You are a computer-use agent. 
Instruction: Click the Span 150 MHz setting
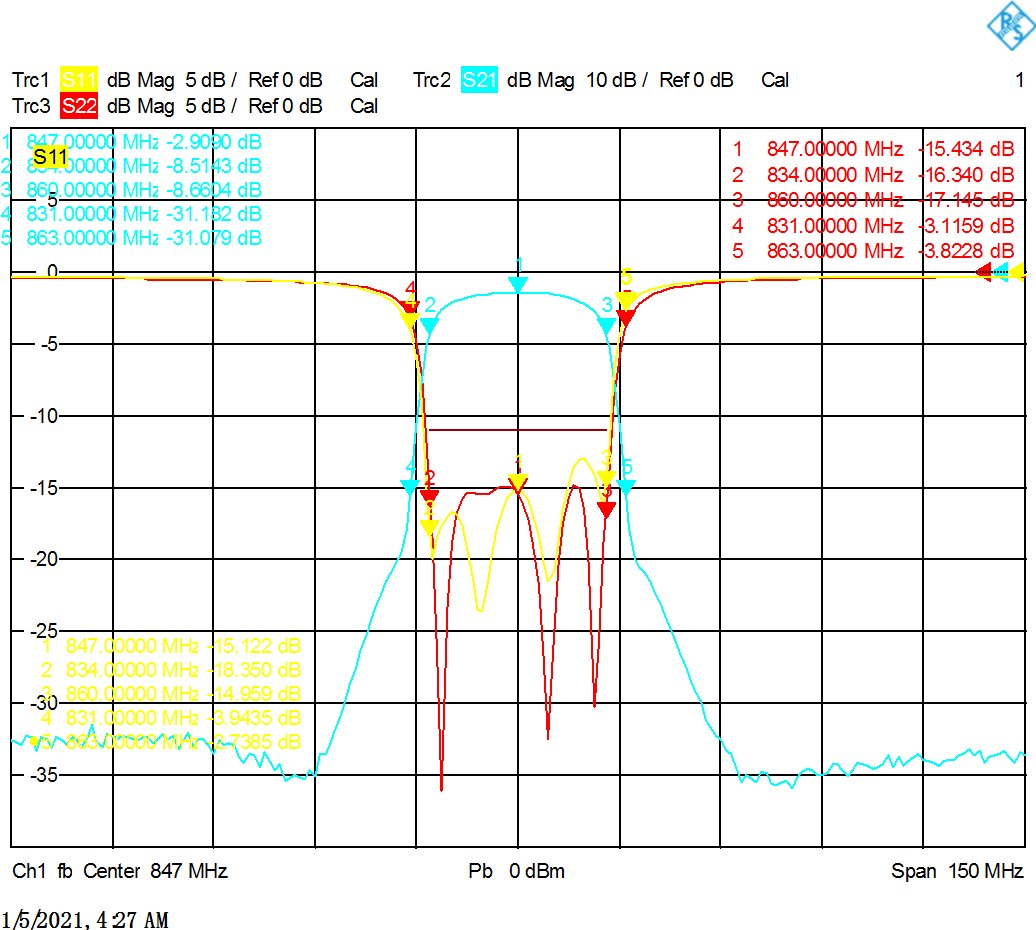pos(957,871)
